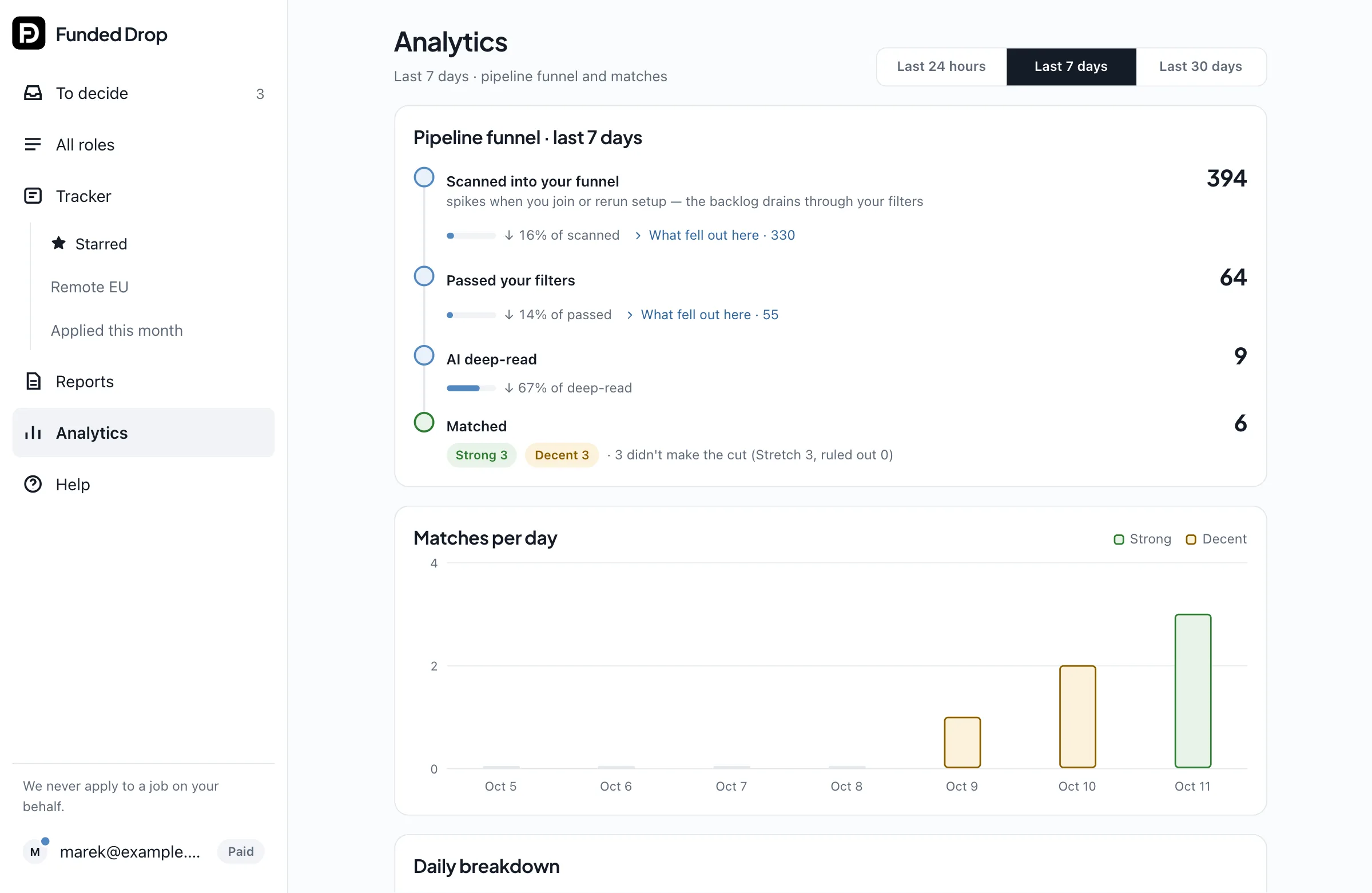
Task: Click the Paid plan badge
Action: [x=240, y=851]
